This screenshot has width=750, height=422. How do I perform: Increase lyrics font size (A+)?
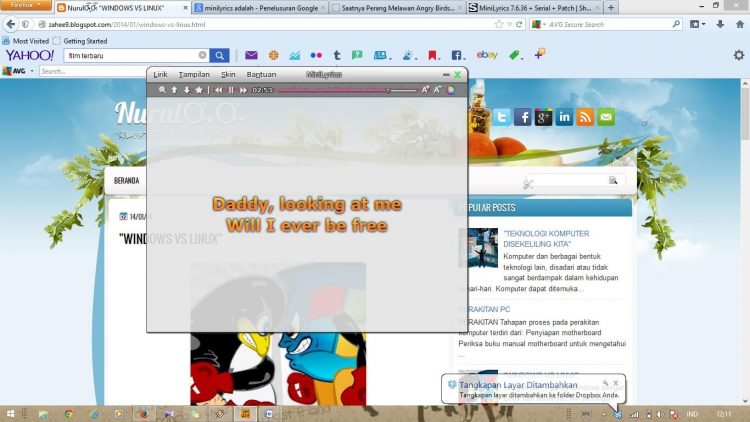[425, 89]
